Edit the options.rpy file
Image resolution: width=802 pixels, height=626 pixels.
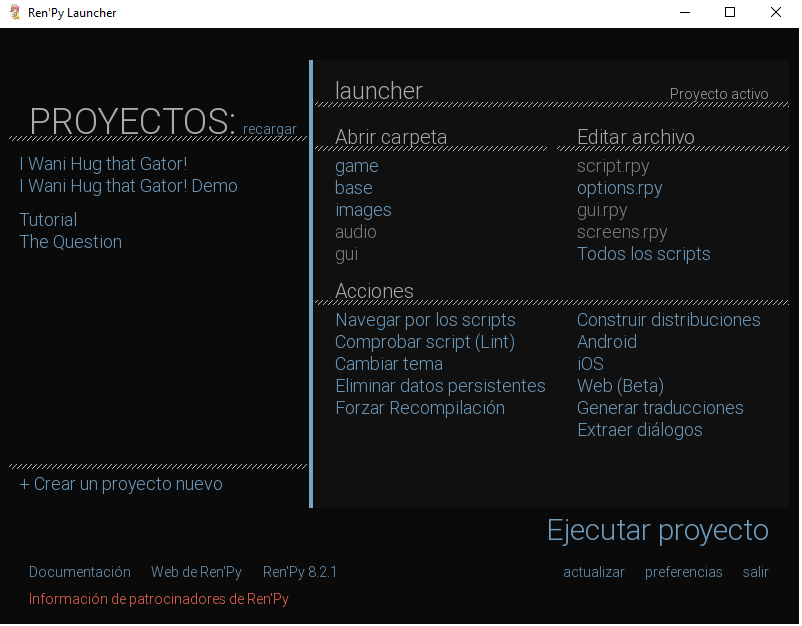click(x=619, y=188)
